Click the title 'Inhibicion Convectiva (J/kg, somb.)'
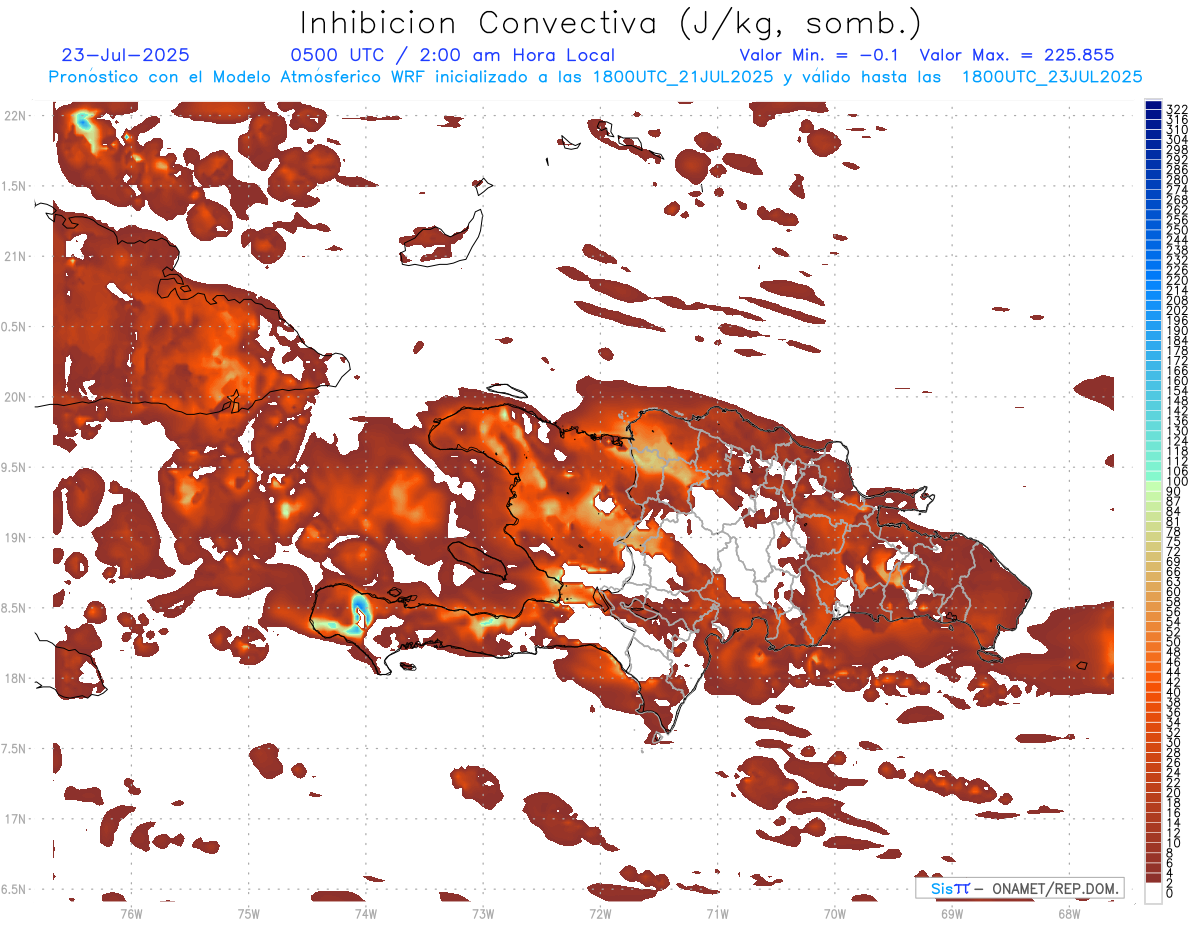Viewport: 1200px width, 927px height. click(x=611, y=23)
